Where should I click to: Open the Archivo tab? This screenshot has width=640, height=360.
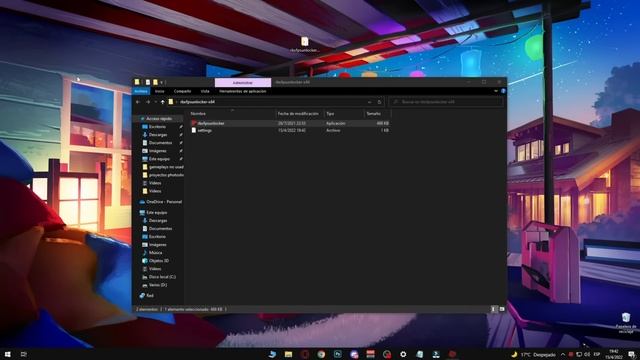[x=141, y=91]
